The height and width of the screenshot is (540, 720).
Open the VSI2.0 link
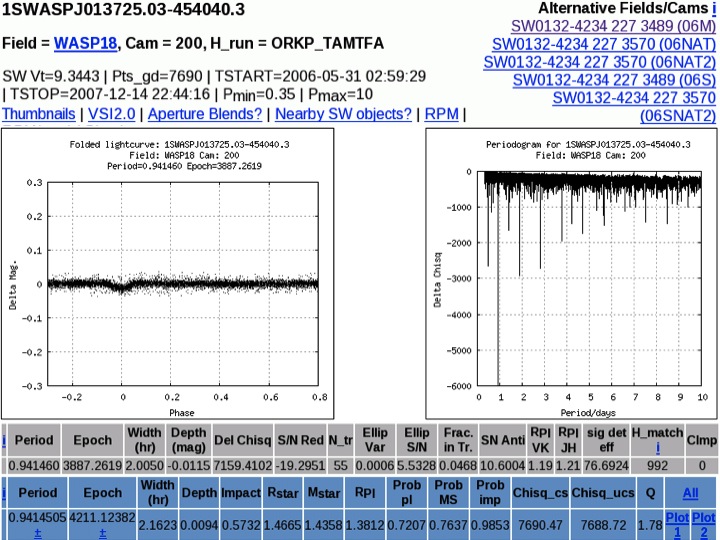click(x=111, y=114)
